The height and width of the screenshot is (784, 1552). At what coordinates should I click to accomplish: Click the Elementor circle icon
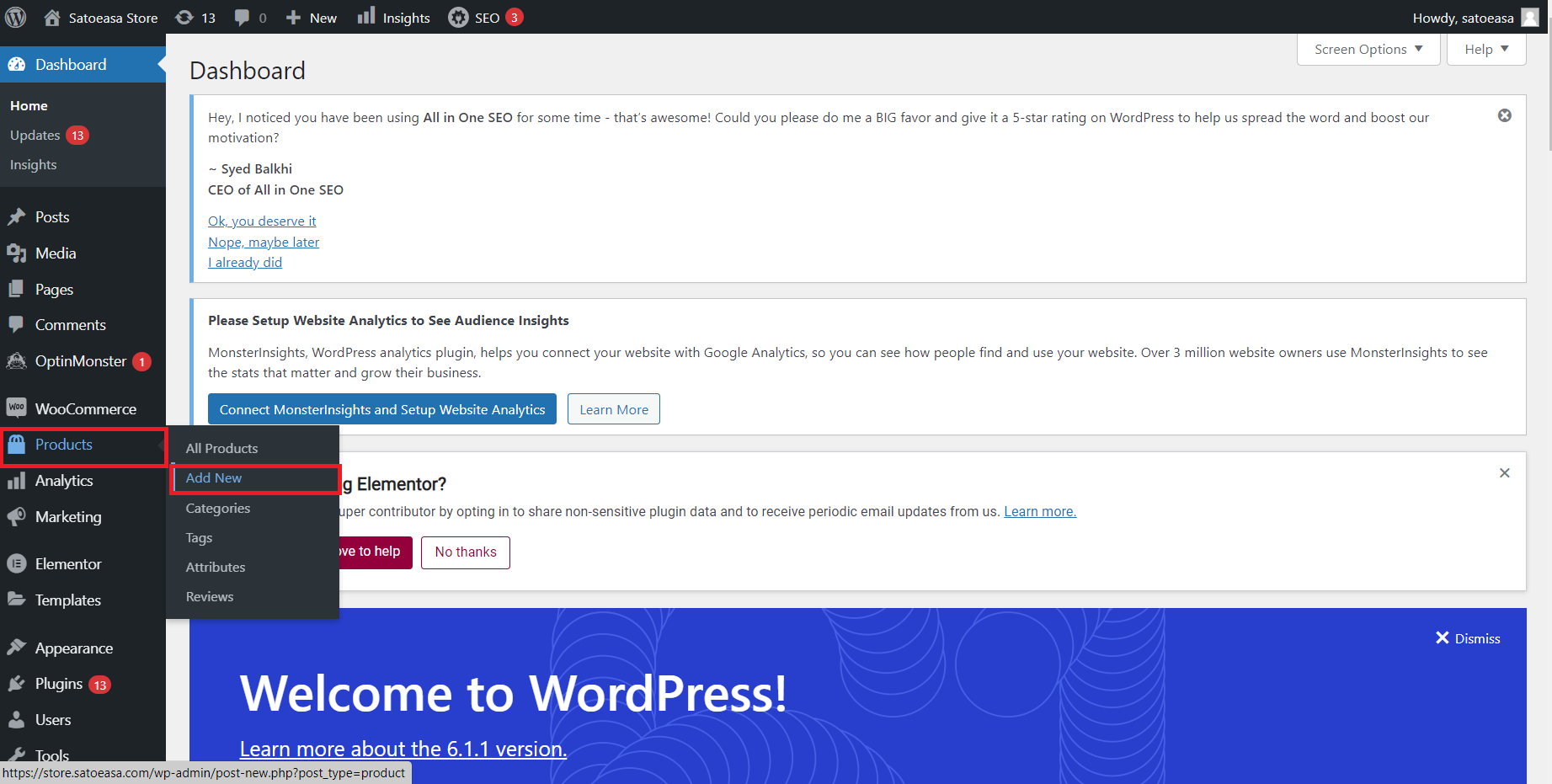tap(17, 563)
